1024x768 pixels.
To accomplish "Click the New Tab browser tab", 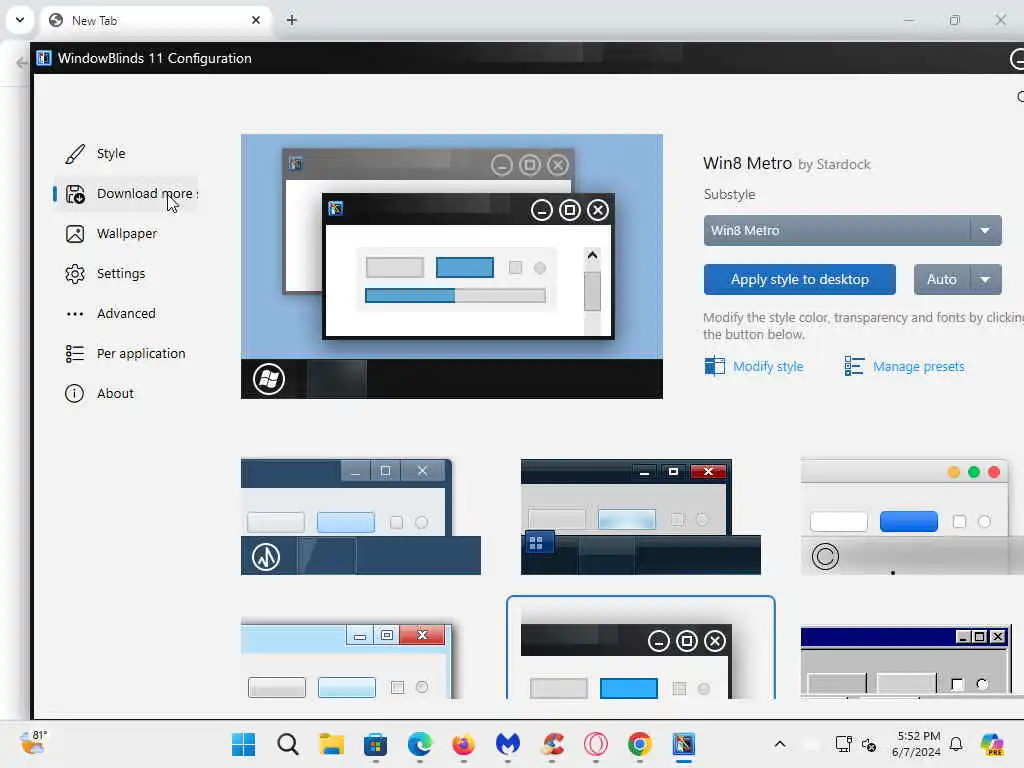I will pyautogui.click(x=157, y=20).
